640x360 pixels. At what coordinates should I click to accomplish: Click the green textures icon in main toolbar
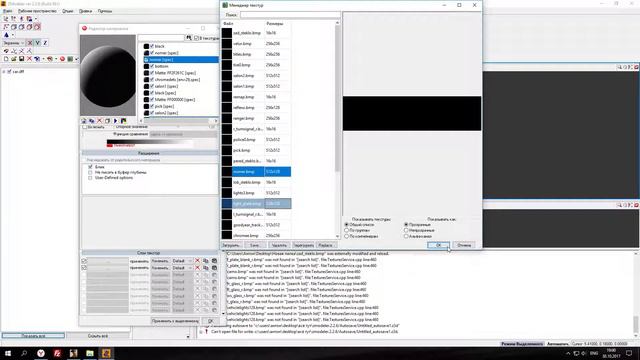(70, 59)
